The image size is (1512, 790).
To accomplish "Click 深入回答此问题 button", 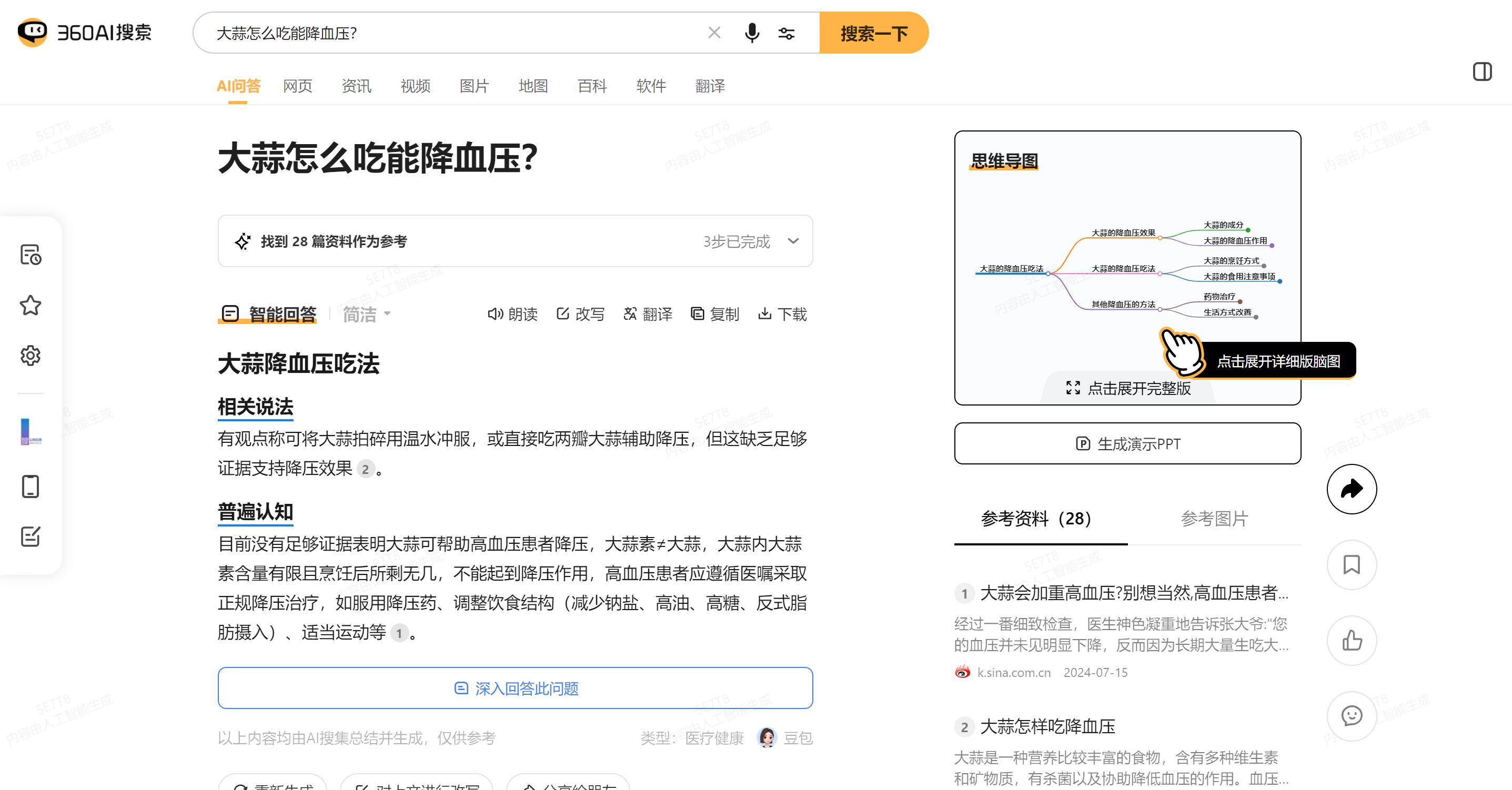I will 516,688.
